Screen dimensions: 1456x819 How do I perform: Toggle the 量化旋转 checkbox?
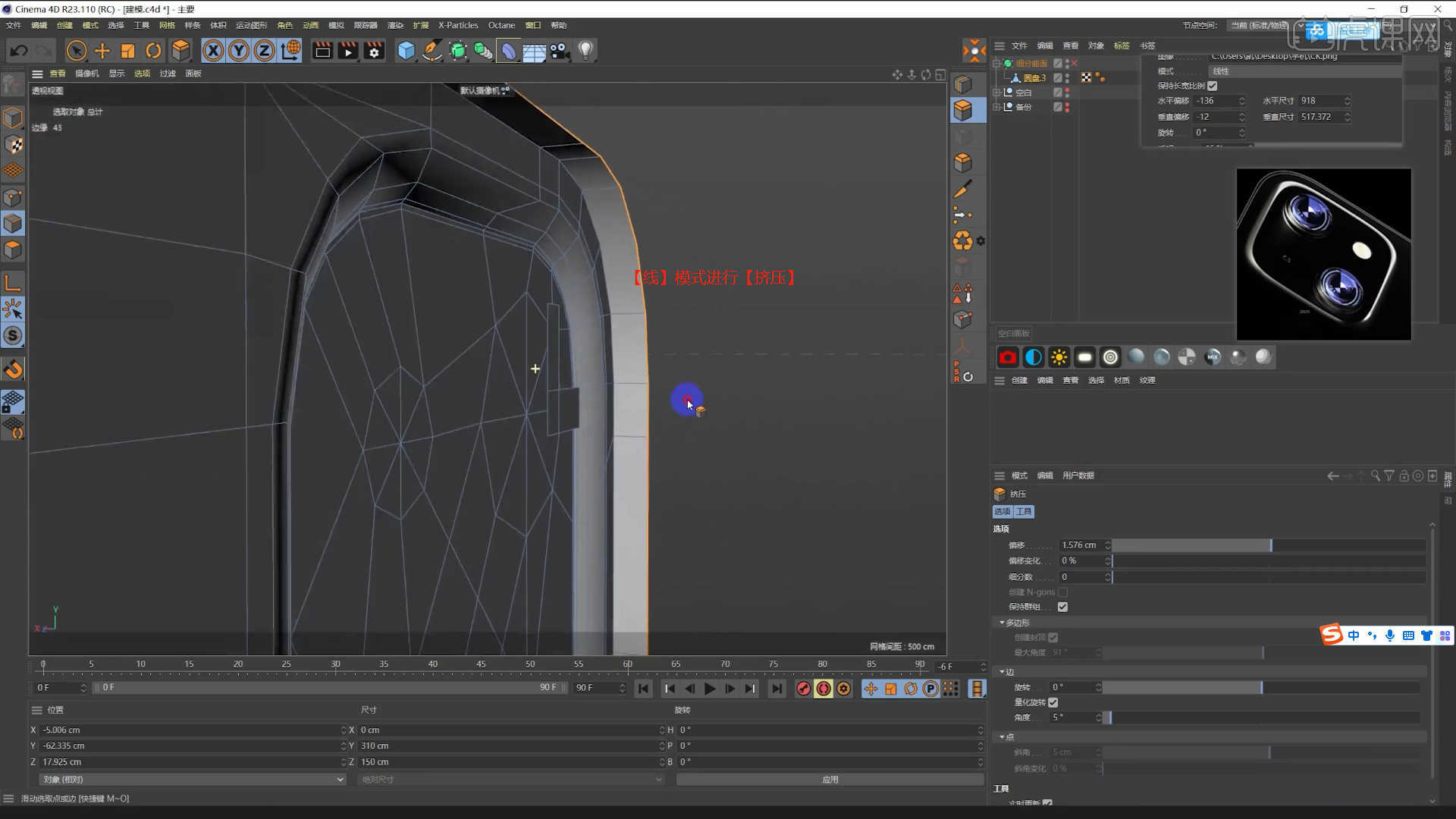(x=1053, y=702)
